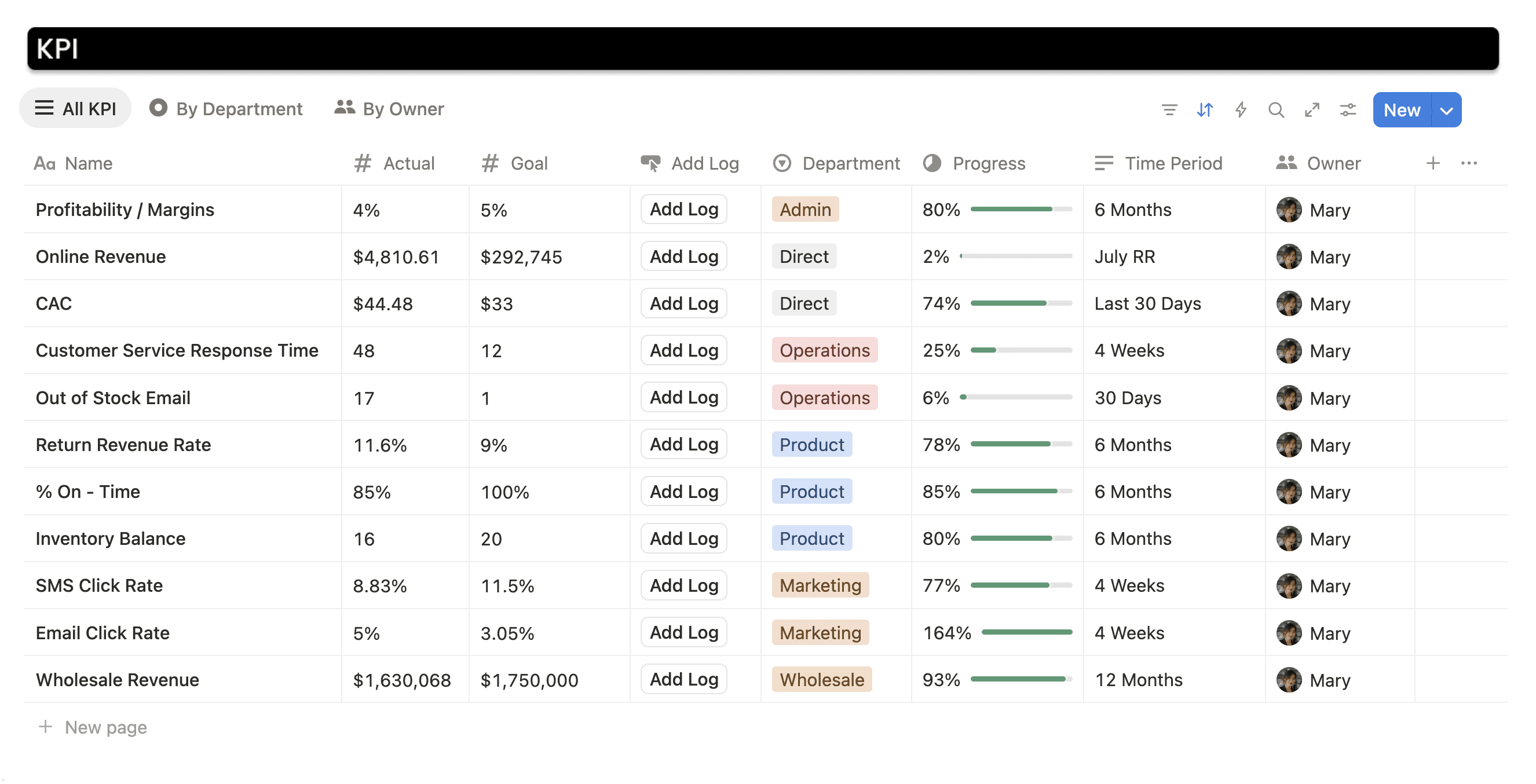Click the blue New button

click(1401, 110)
